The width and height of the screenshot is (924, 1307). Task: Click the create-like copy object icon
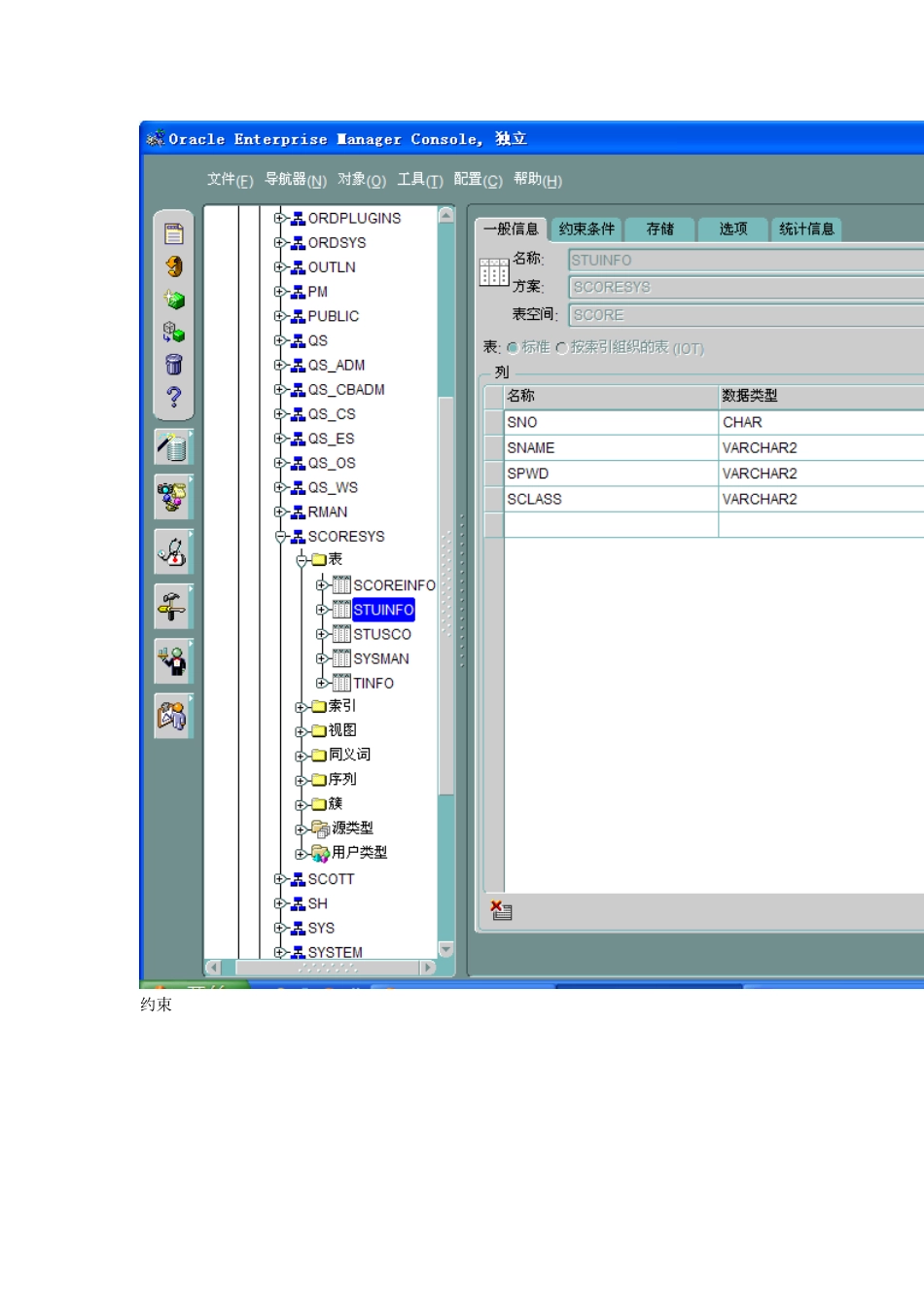173,331
